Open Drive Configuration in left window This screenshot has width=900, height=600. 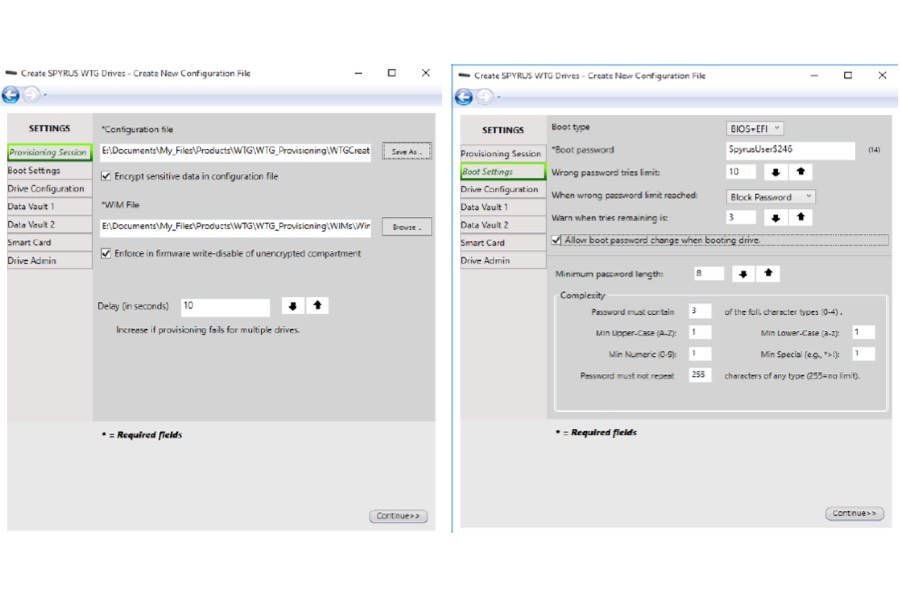(x=49, y=188)
